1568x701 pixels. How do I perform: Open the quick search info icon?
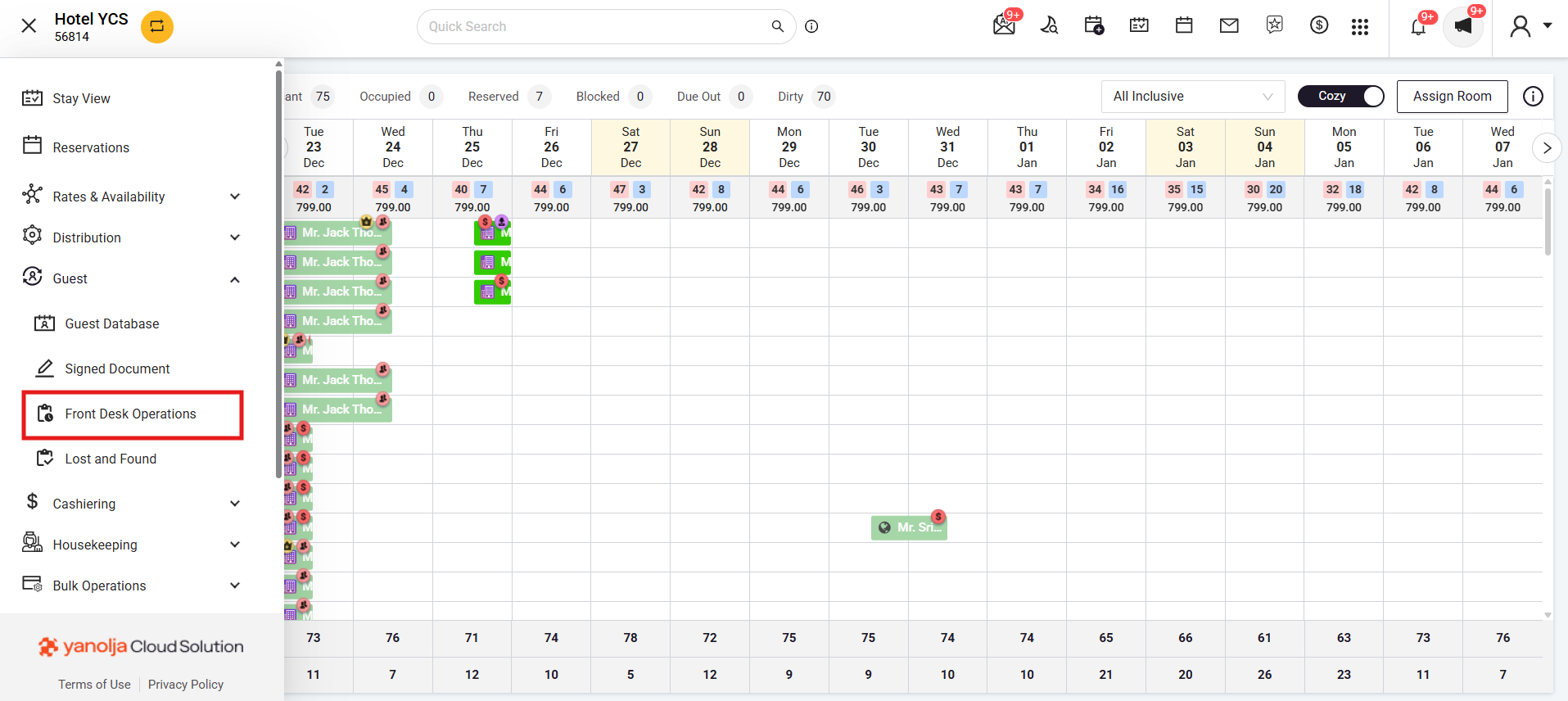[811, 26]
